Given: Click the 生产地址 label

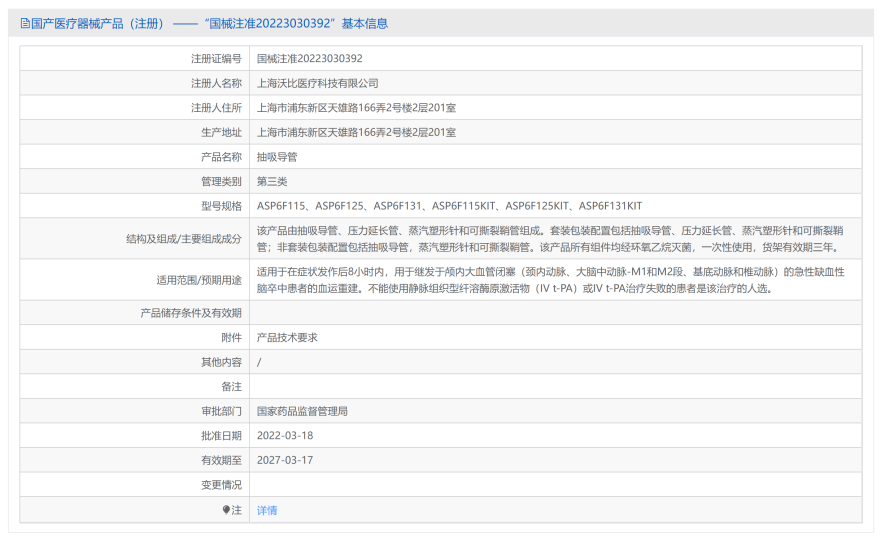Looking at the screenshot, I should (221, 132).
